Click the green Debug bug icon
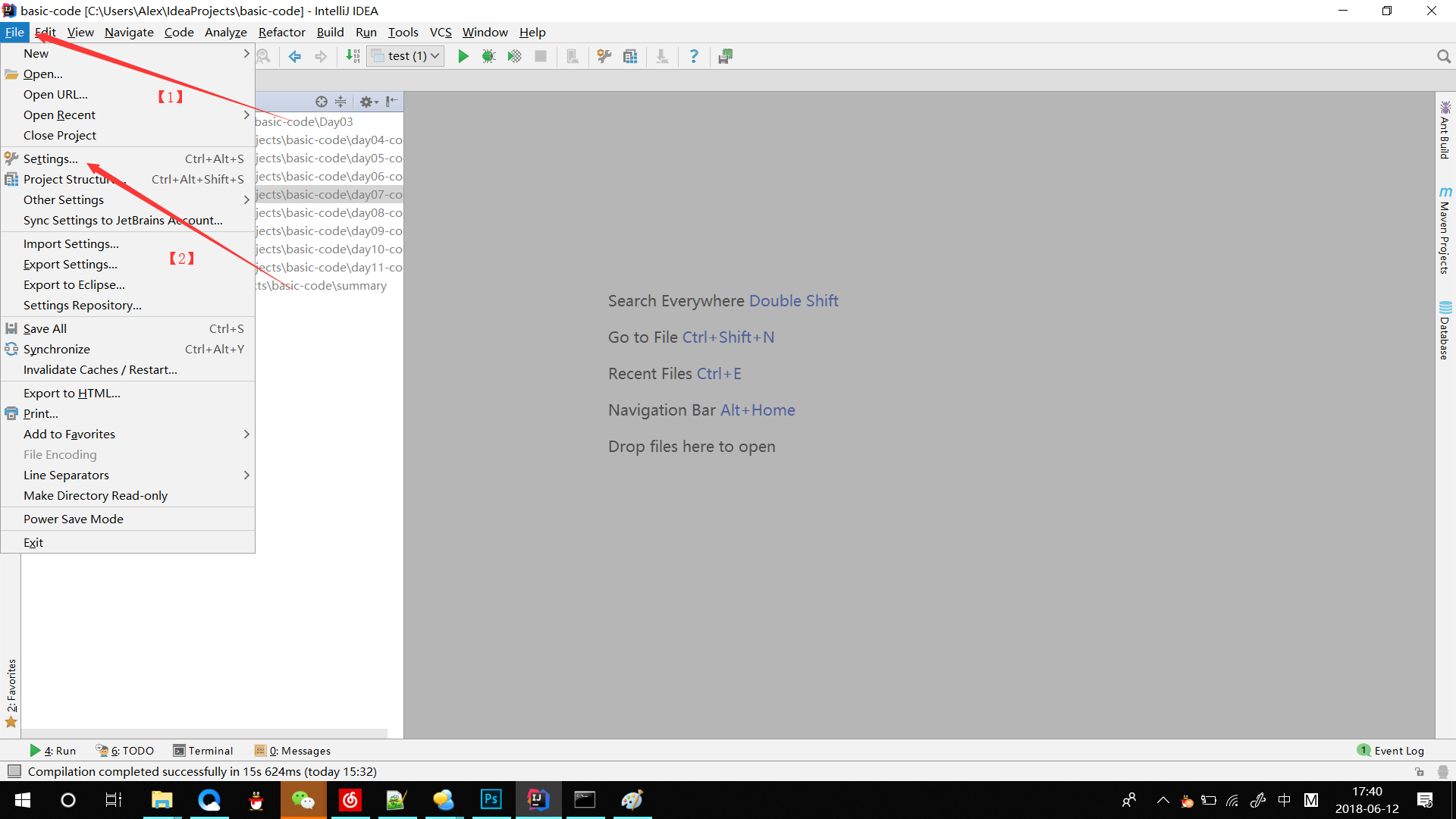 pyautogui.click(x=488, y=56)
